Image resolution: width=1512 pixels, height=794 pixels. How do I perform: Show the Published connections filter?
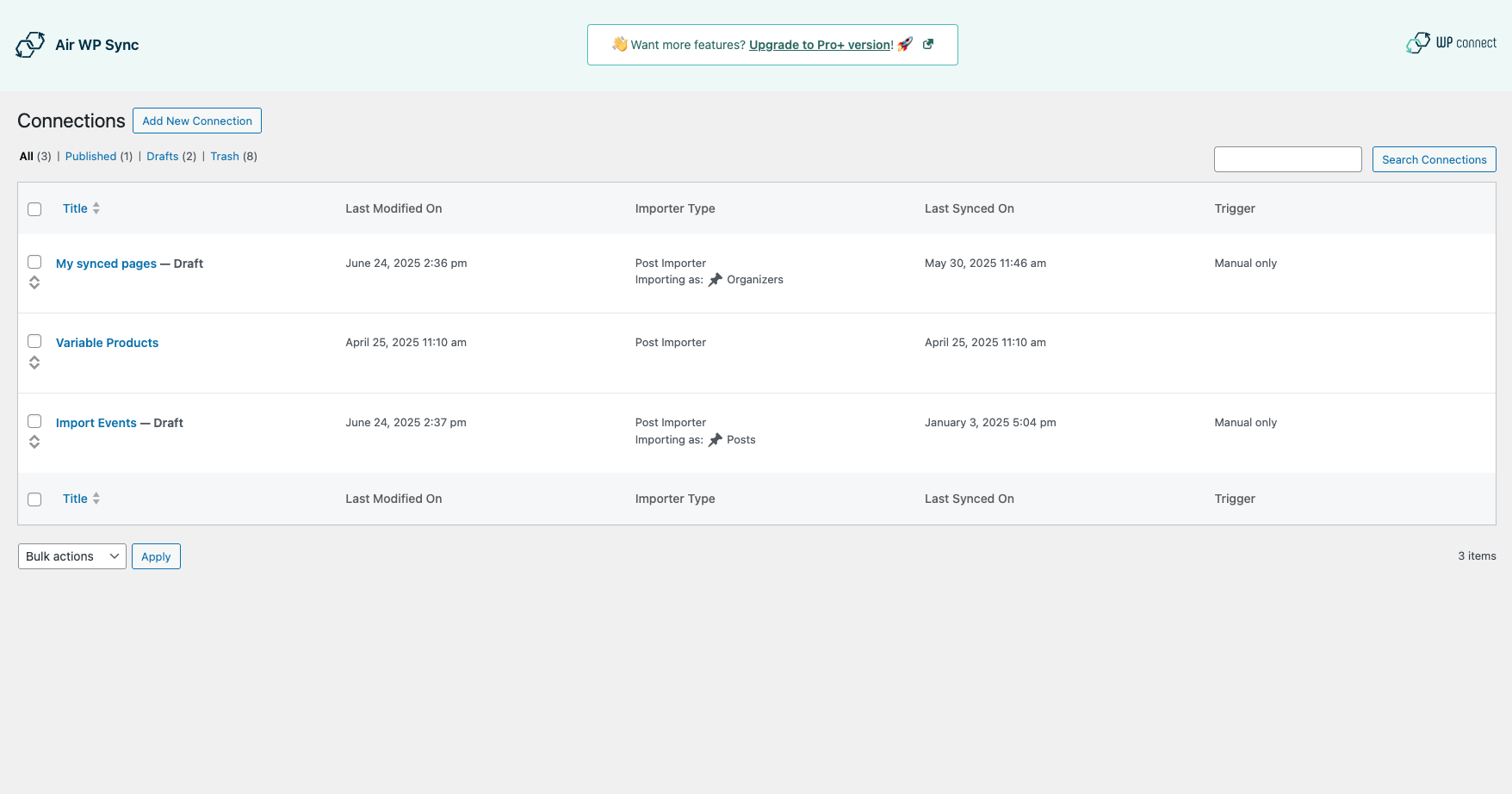[90, 157]
